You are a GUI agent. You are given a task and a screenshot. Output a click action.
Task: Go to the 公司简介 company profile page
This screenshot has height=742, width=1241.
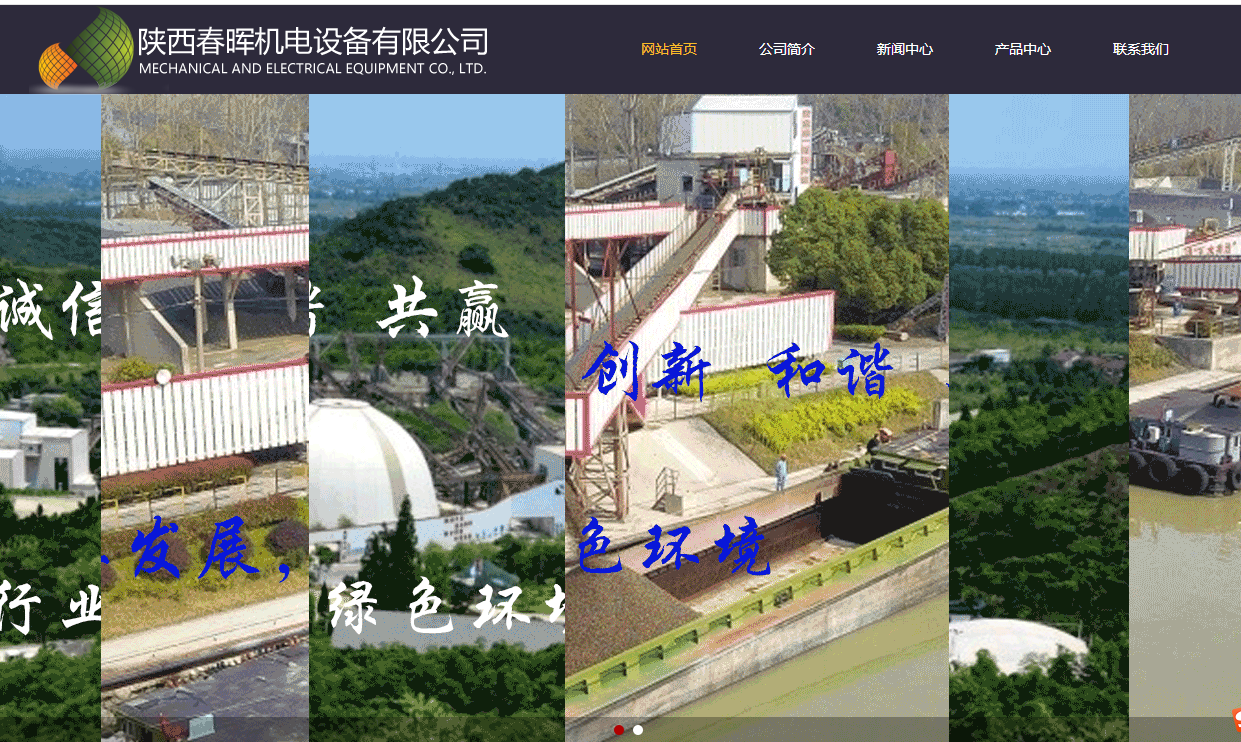[x=786, y=49]
